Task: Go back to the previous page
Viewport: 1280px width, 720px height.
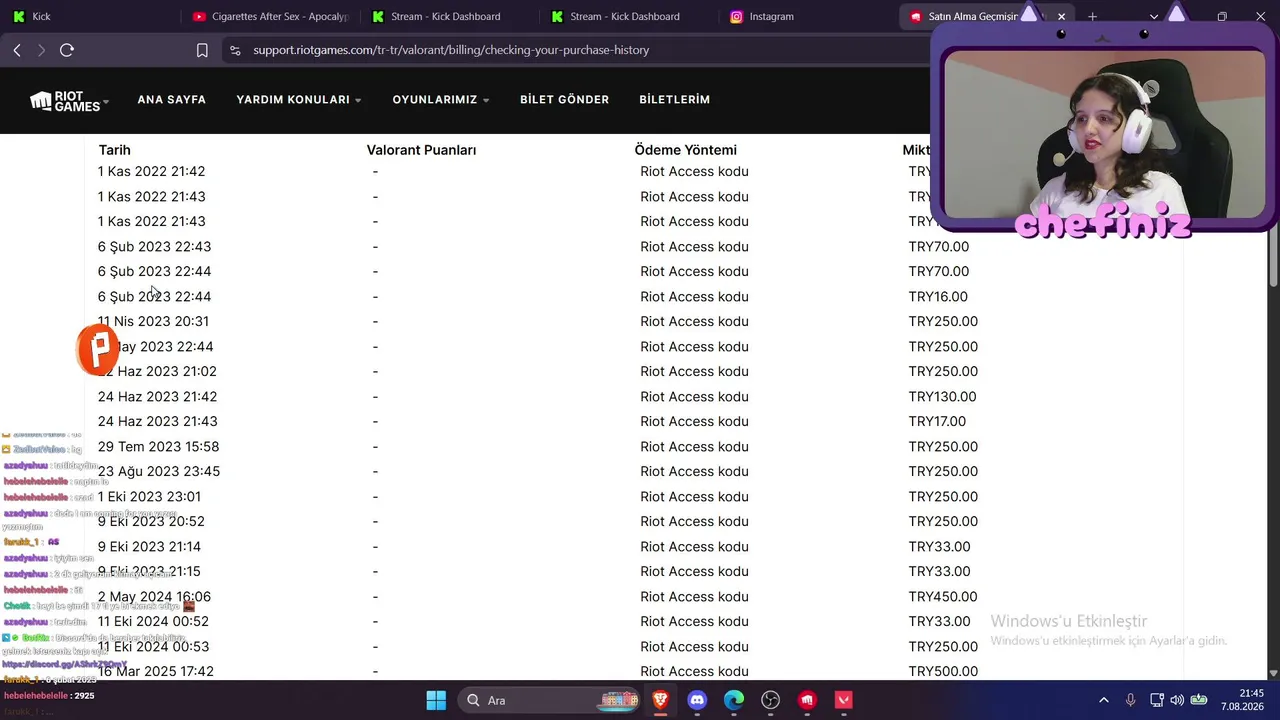Action: click(x=17, y=50)
